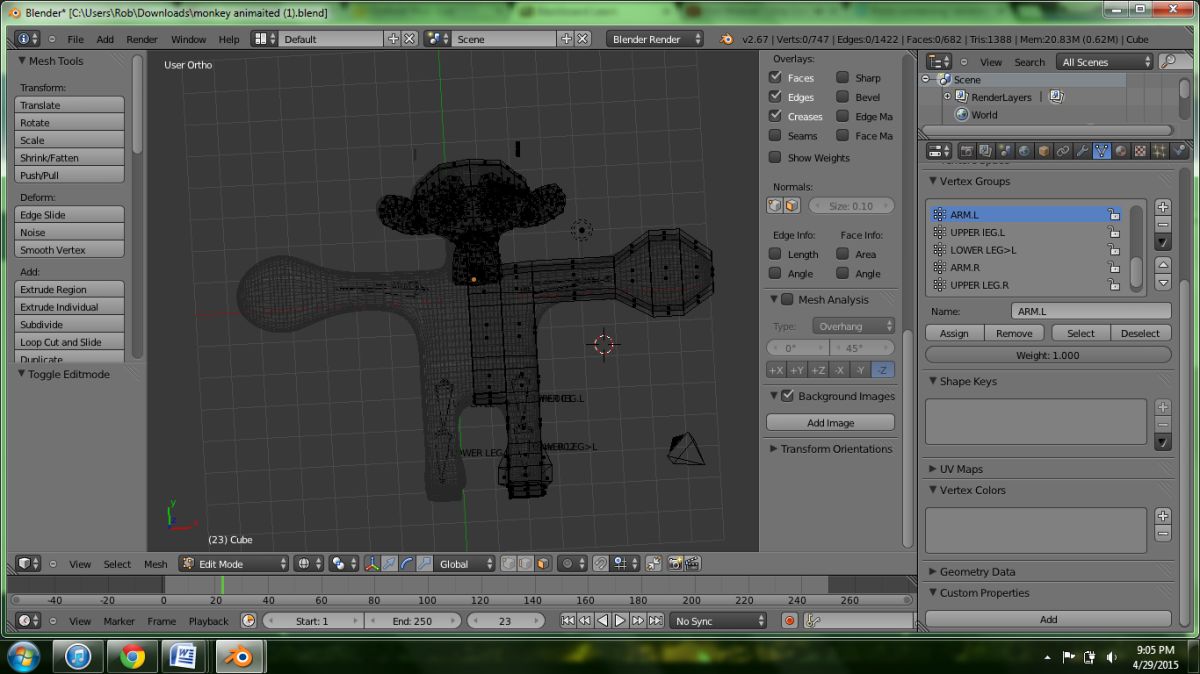Enable the face Area info checkbox
The height and width of the screenshot is (674, 1200).
[x=843, y=254]
